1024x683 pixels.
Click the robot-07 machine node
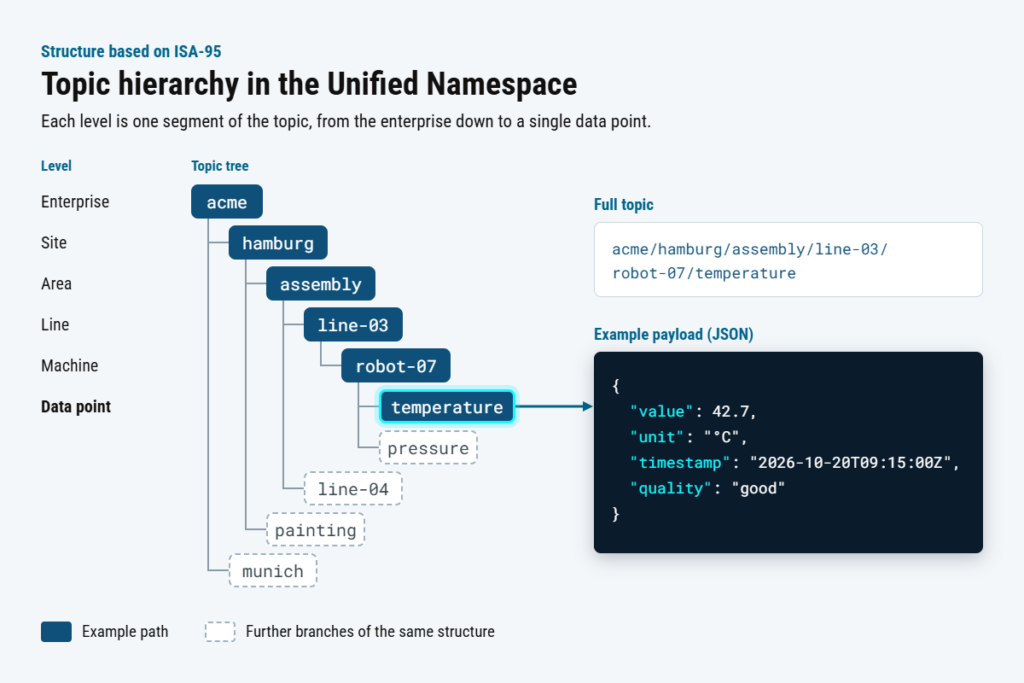[x=396, y=366]
